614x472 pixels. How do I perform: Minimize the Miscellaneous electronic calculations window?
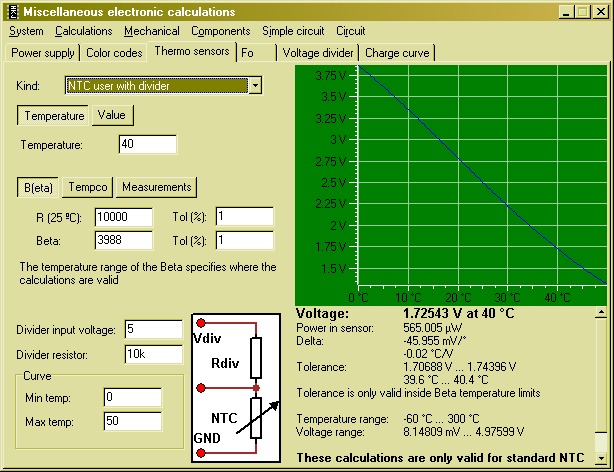[x=565, y=12]
